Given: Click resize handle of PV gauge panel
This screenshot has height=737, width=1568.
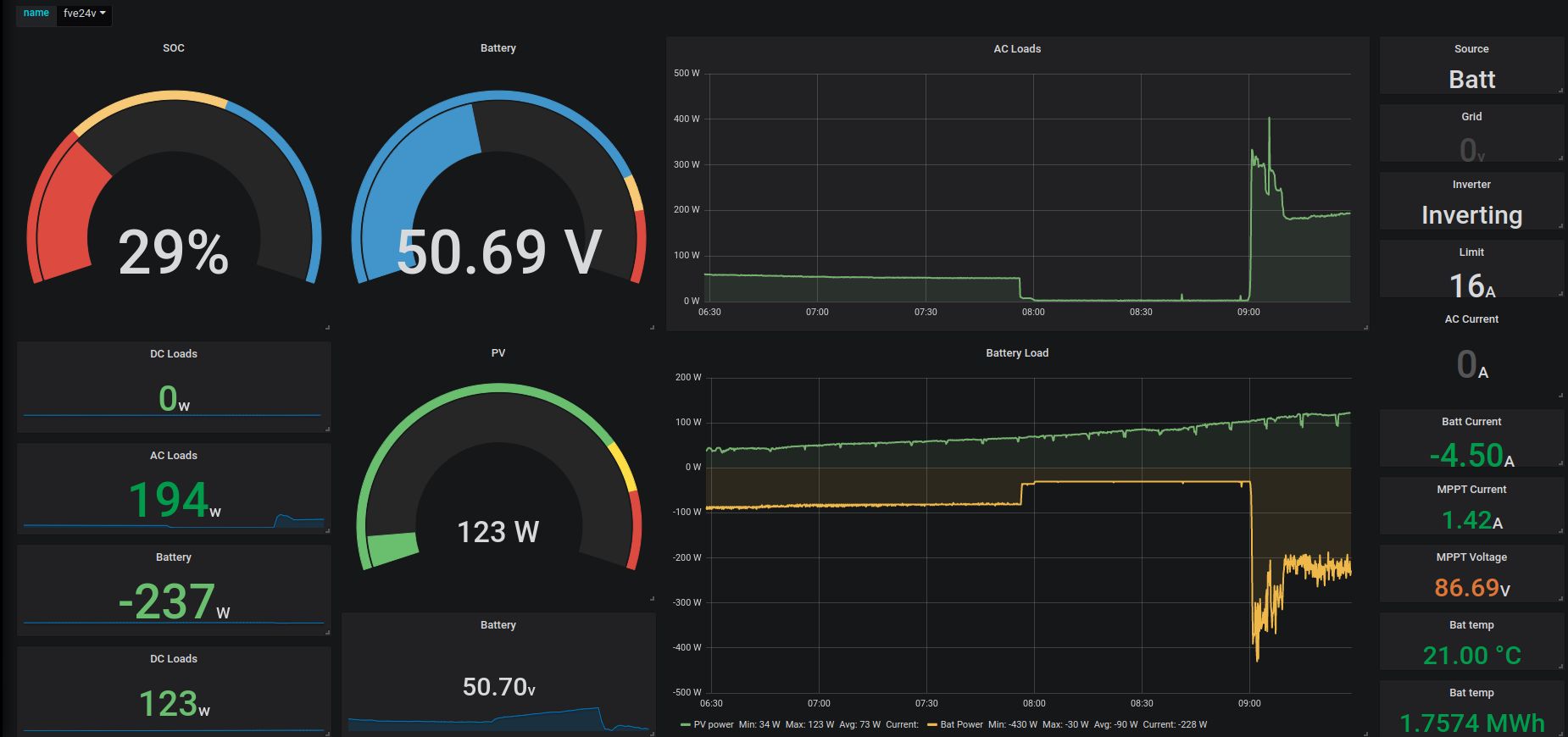Looking at the screenshot, I should pyautogui.click(x=652, y=598).
